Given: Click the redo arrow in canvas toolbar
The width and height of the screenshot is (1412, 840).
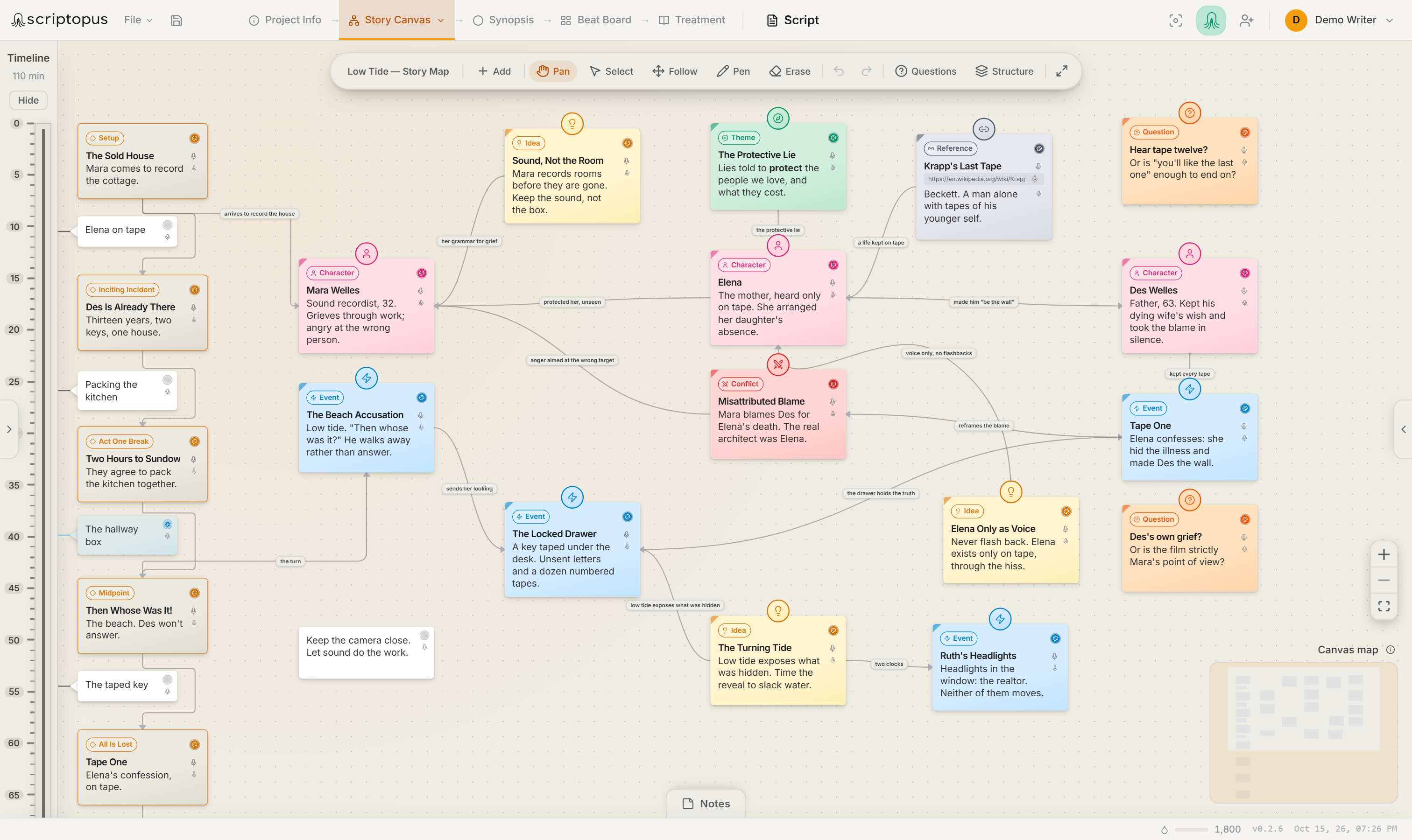Looking at the screenshot, I should [x=867, y=71].
